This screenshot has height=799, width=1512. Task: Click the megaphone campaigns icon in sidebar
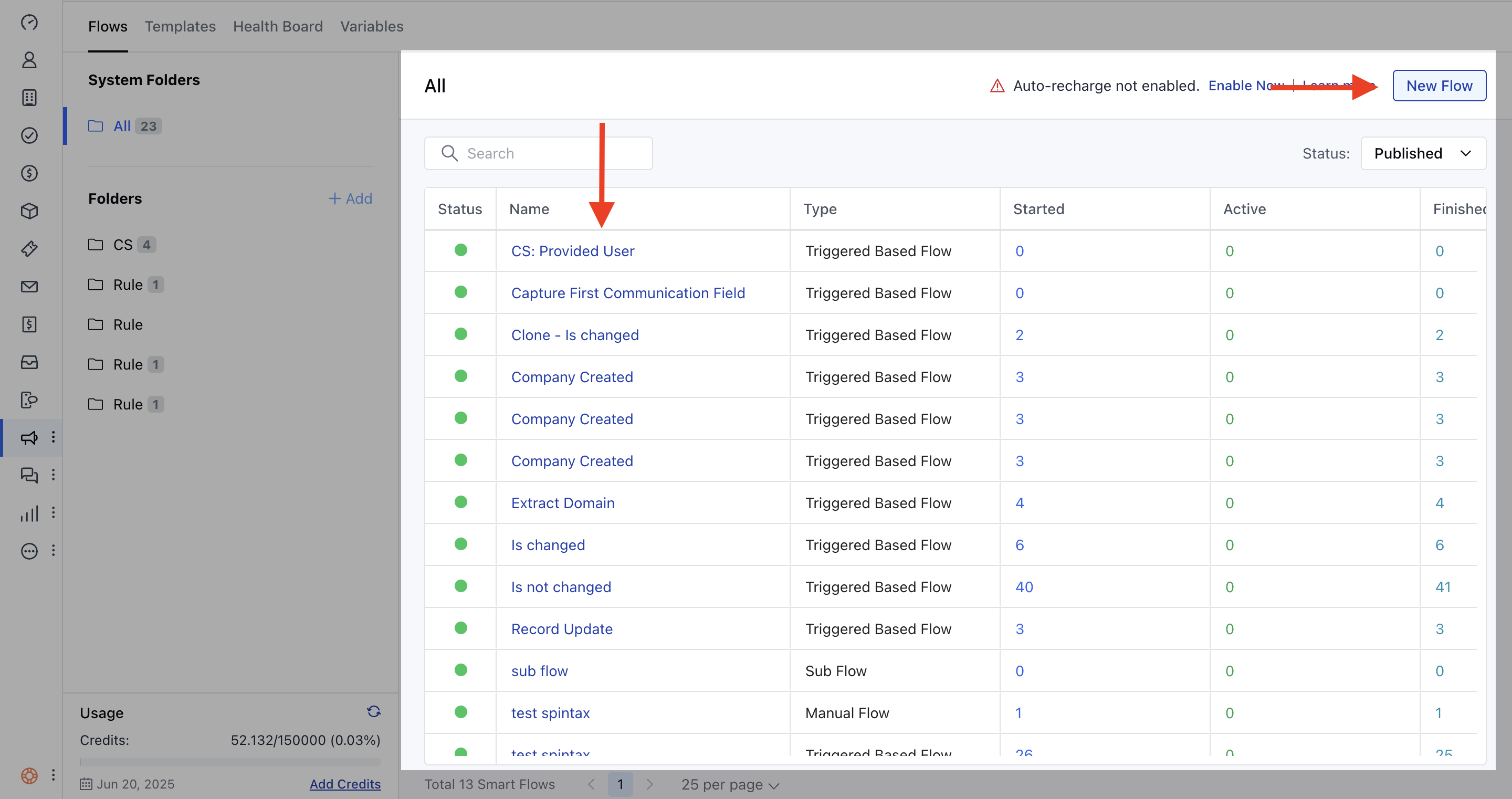pos(29,437)
